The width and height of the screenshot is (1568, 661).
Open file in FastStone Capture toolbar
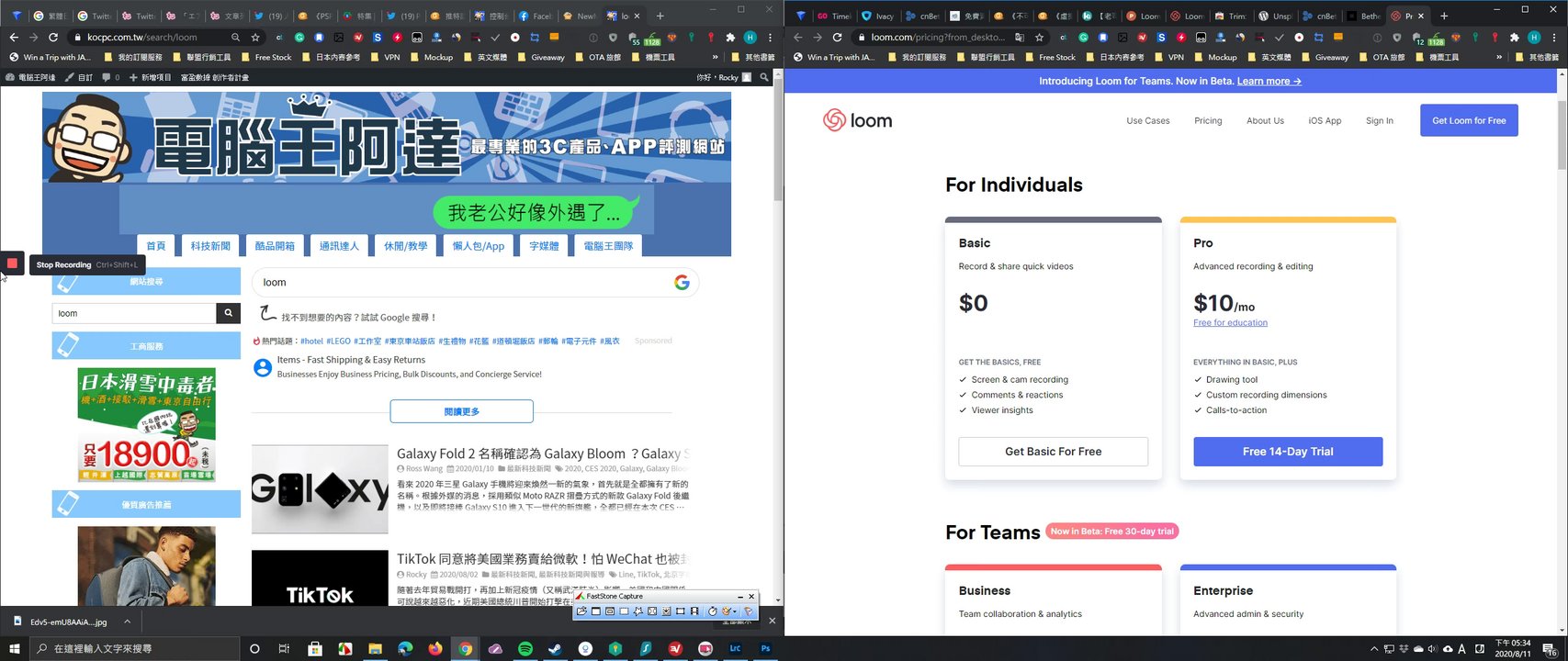click(582, 611)
